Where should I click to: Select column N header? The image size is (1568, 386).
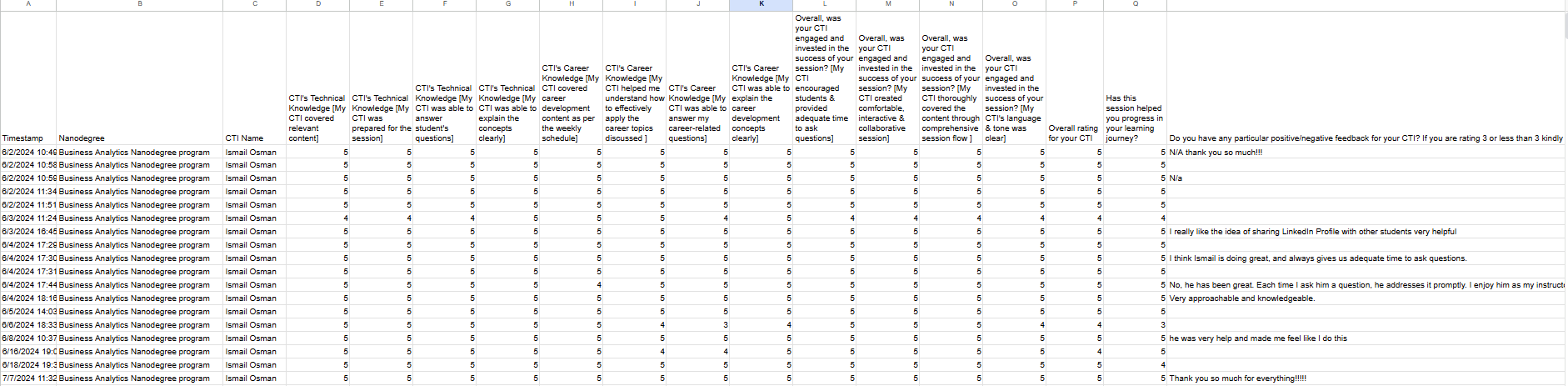click(951, 4)
